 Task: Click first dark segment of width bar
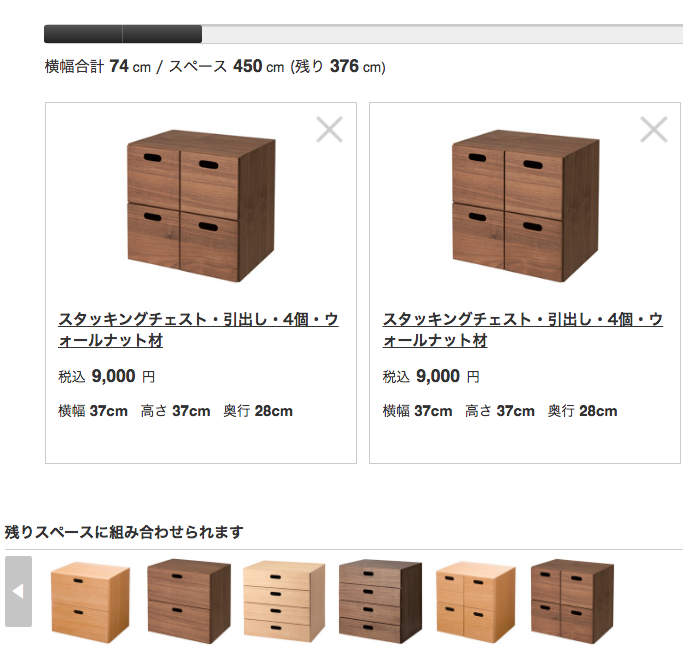[x=83, y=34]
